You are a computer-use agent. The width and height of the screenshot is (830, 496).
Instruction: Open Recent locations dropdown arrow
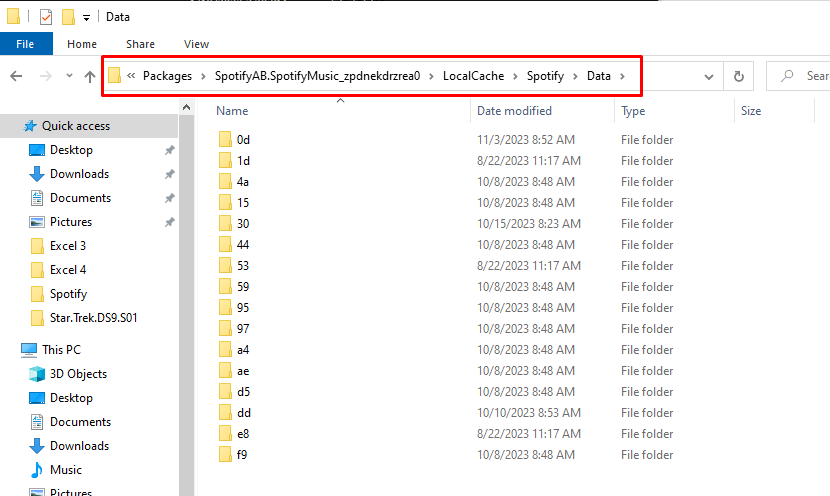(69, 76)
